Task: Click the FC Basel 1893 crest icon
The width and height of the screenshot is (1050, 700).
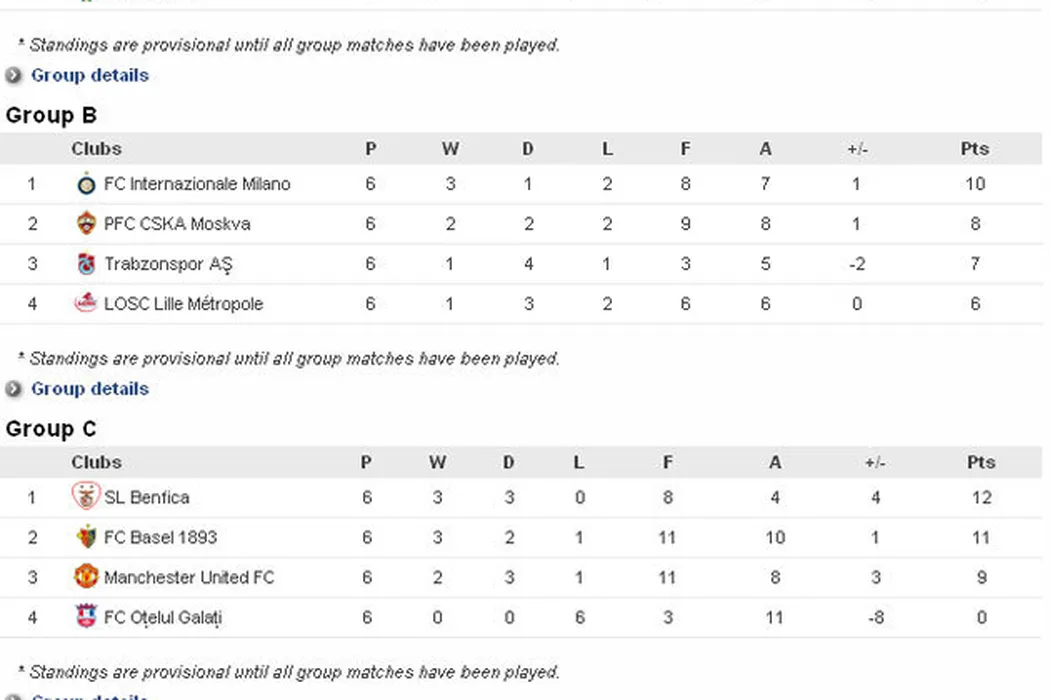Action: pyautogui.click(x=87, y=537)
